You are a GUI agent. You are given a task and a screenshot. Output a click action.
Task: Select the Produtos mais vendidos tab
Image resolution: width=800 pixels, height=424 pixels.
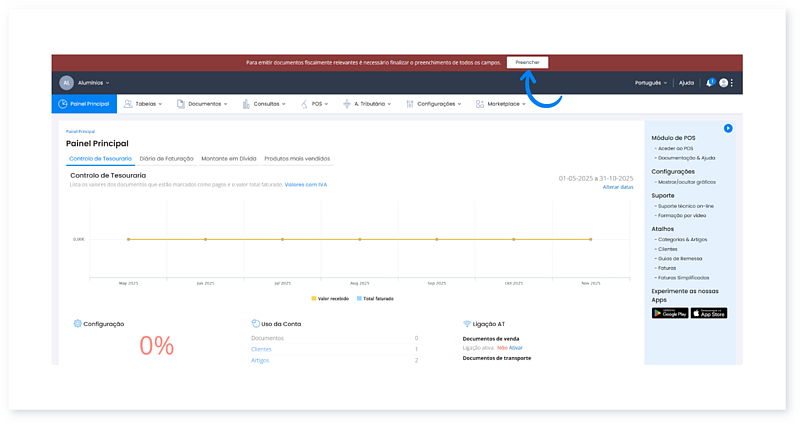tap(296, 158)
